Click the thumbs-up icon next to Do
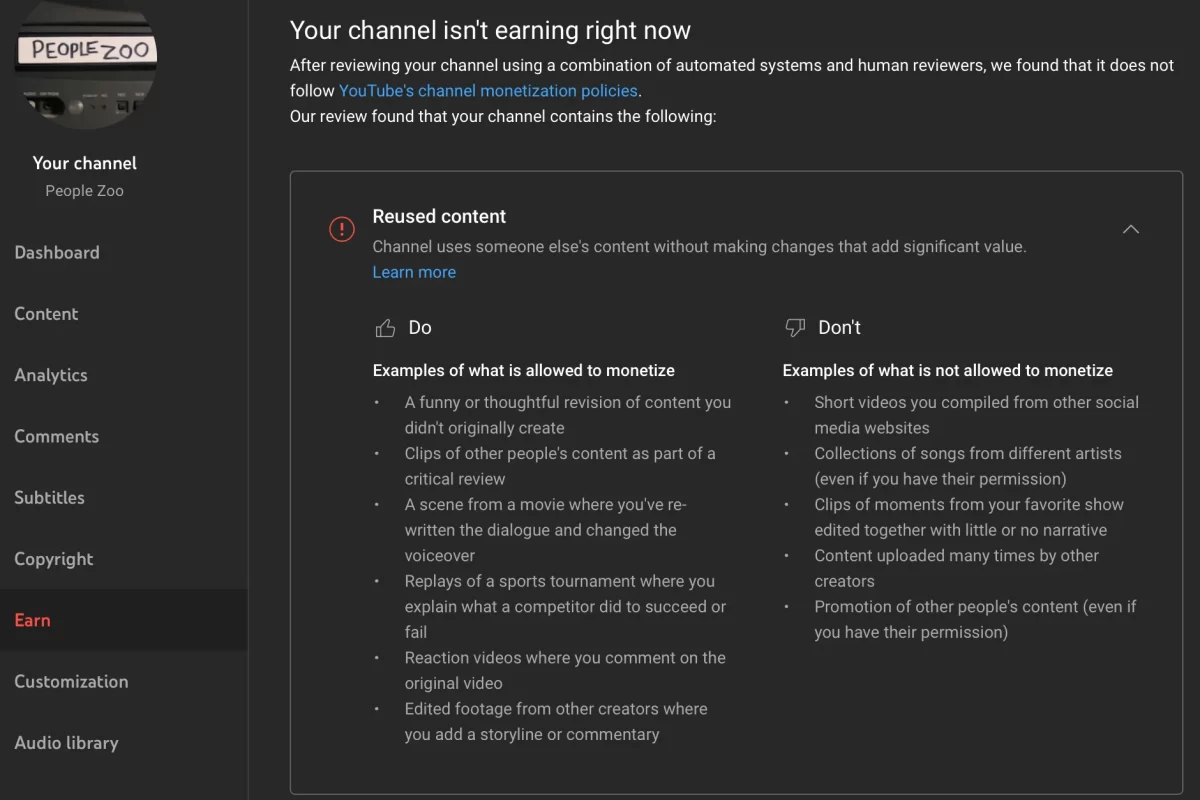The image size is (1200, 800). [x=386, y=327]
